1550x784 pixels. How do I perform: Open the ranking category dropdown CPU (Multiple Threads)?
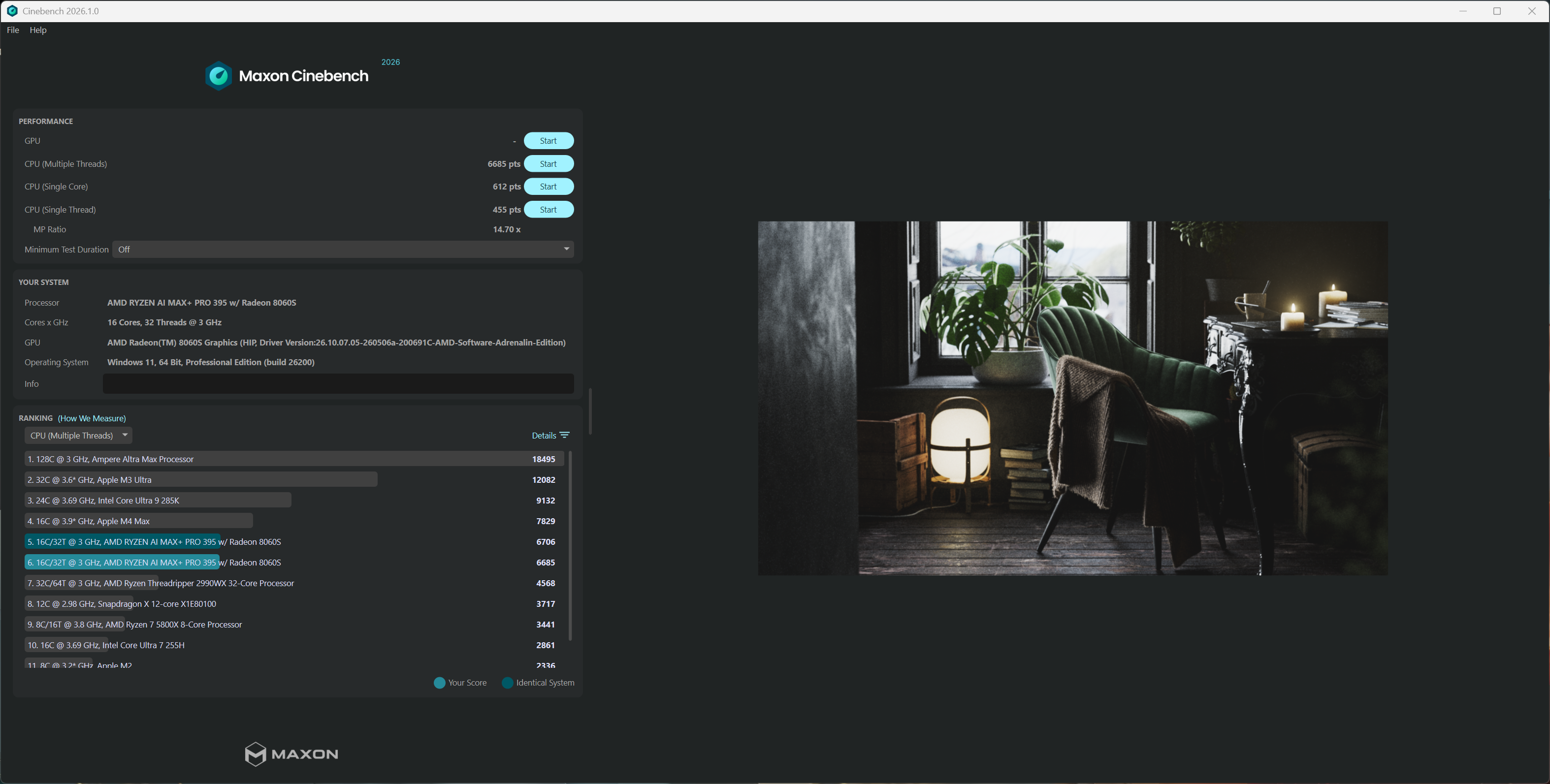coord(78,435)
